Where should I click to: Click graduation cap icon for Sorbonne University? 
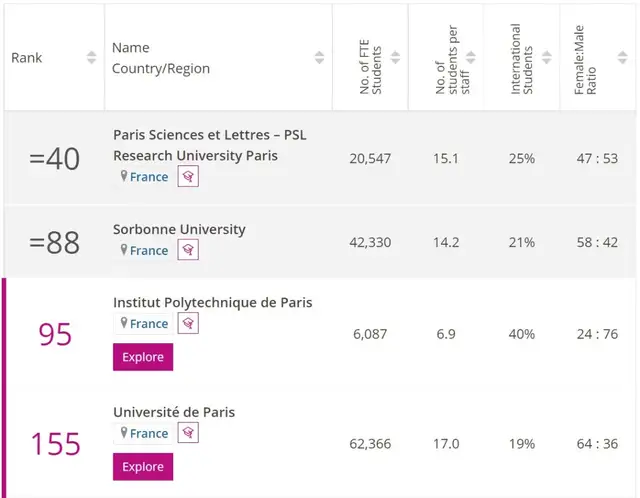pos(188,250)
